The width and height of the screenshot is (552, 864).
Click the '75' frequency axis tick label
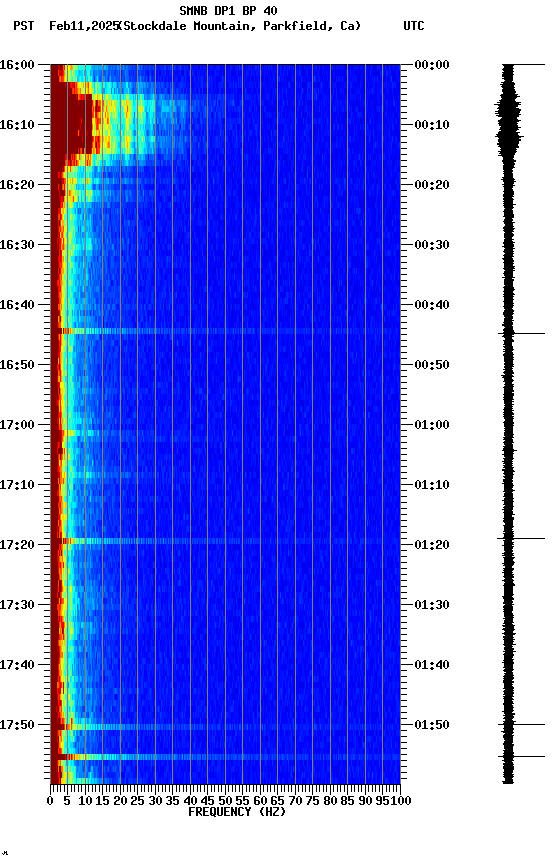[x=312, y=801]
